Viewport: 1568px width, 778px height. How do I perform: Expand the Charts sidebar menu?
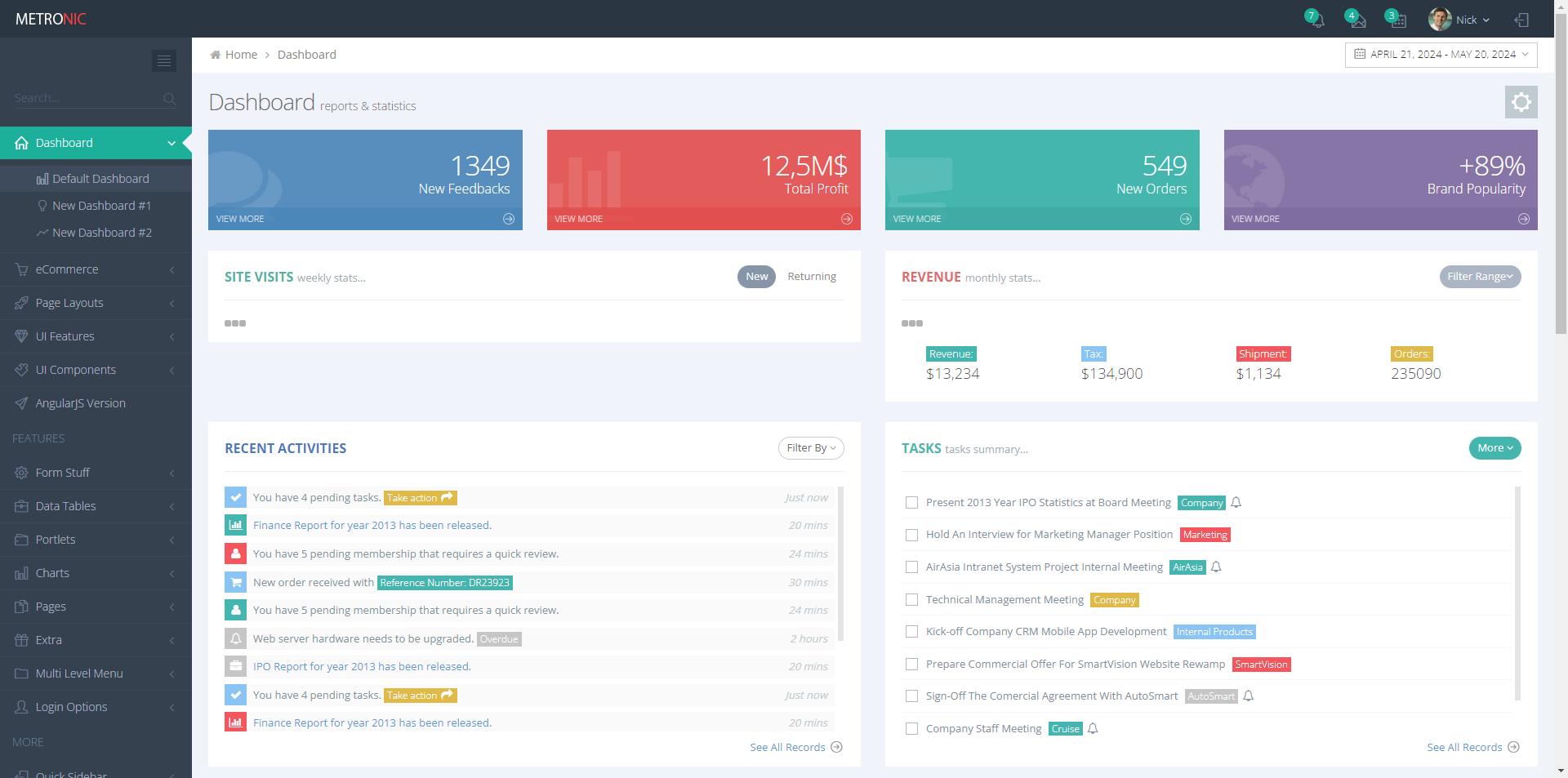tap(96, 573)
